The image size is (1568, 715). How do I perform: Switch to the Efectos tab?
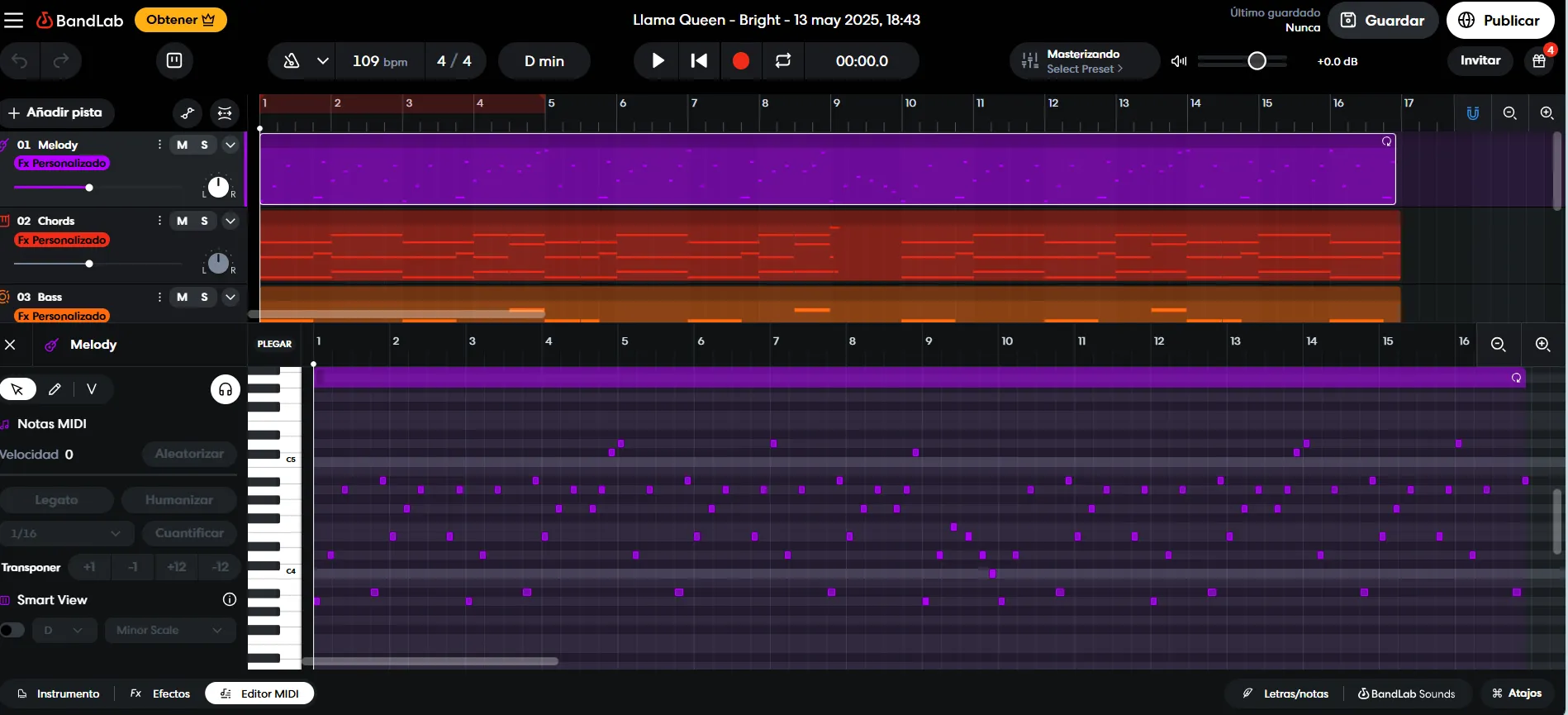point(160,694)
